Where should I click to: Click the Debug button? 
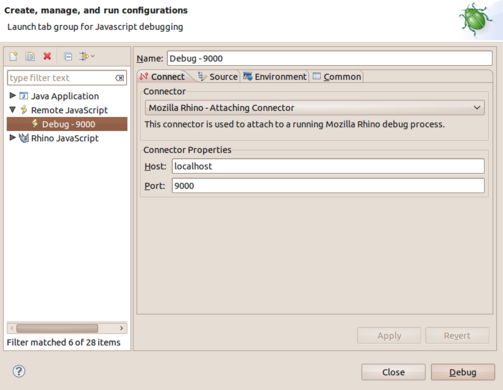[x=463, y=372]
